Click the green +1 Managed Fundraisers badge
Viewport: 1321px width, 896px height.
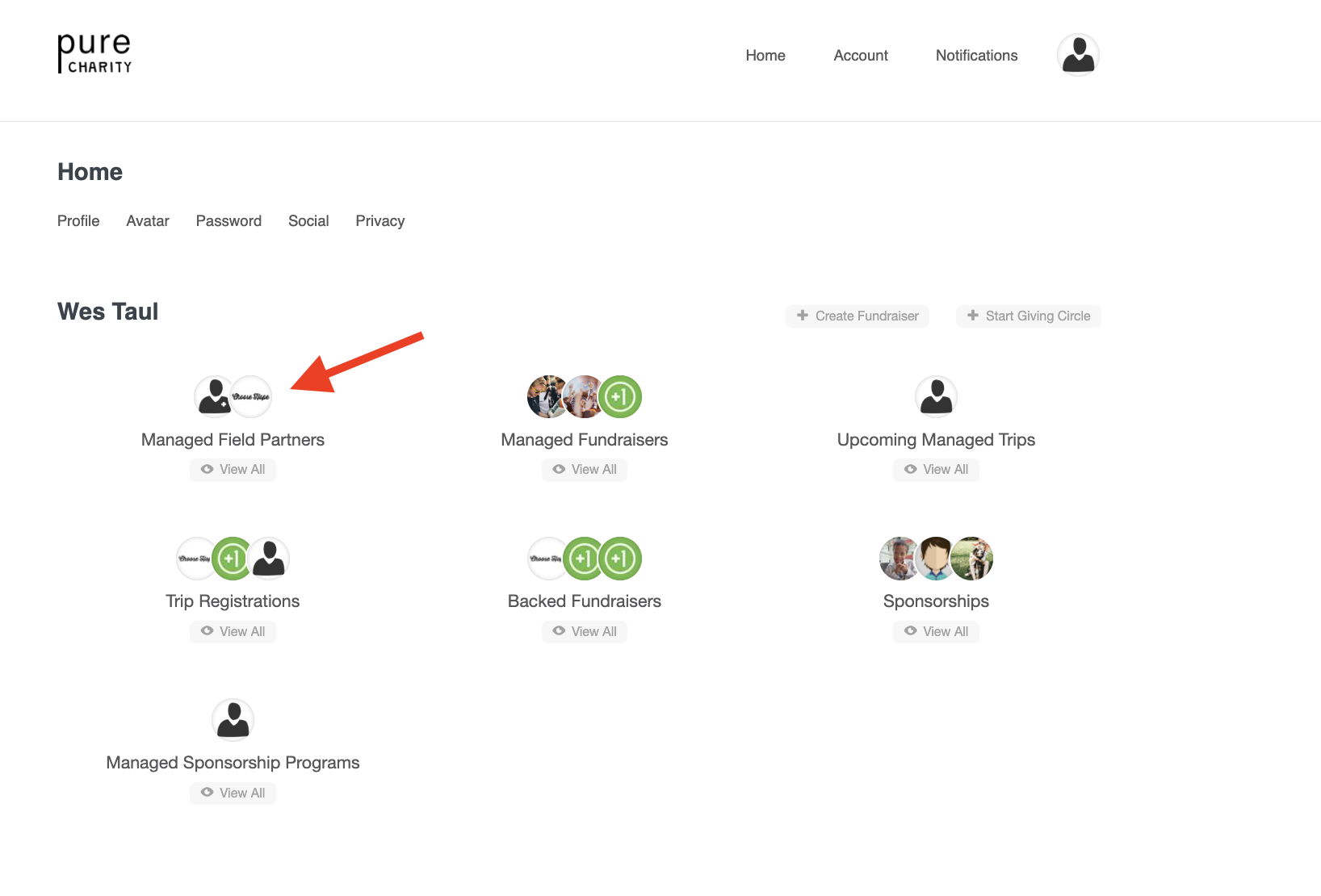pyautogui.click(x=620, y=397)
